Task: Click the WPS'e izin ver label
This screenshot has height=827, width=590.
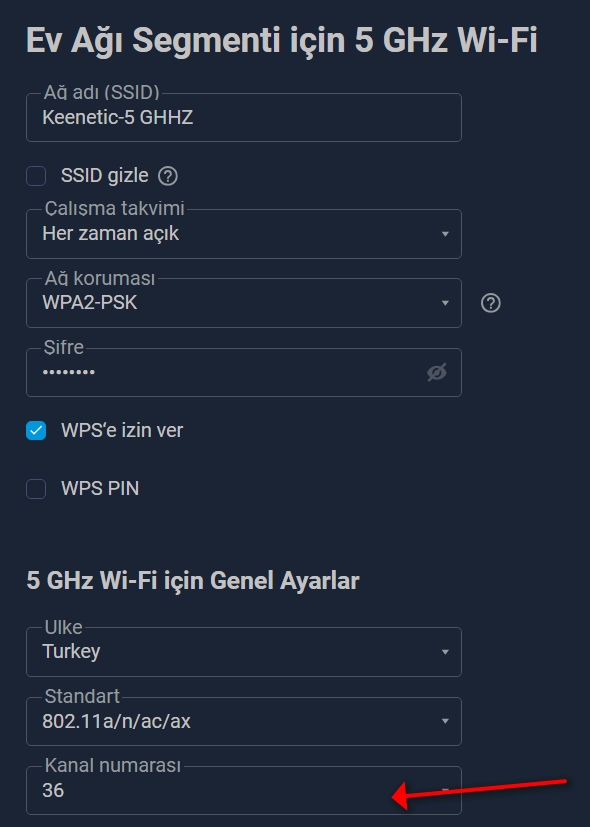Action: coord(122,430)
